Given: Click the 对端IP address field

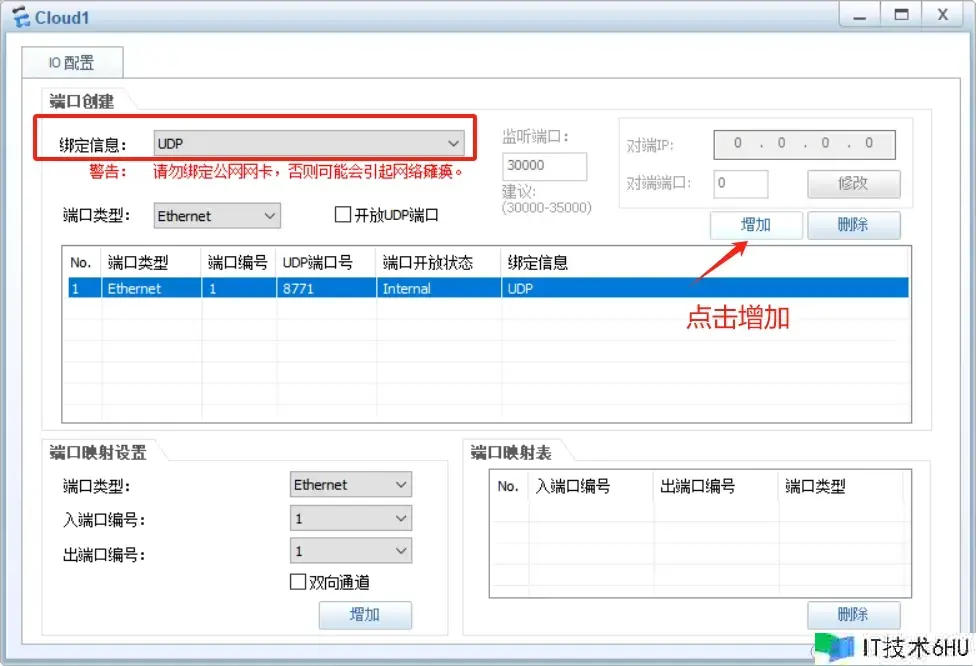Looking at the screenshot, I should pos(803,144).
